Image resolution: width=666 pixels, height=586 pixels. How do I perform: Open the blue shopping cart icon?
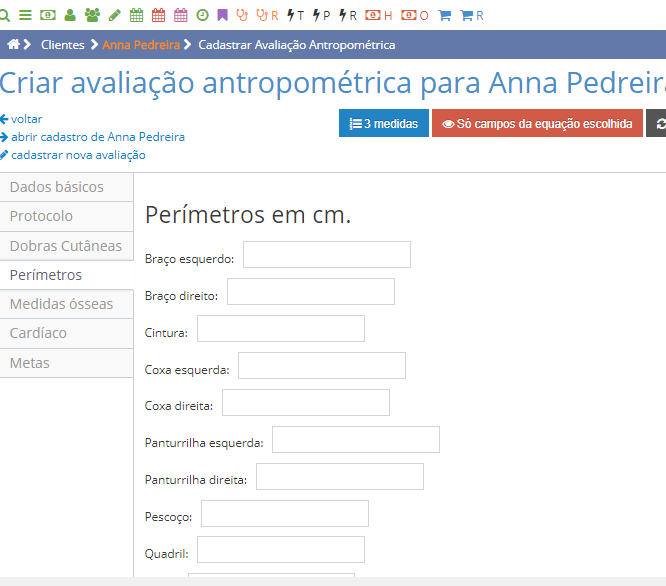445,16
